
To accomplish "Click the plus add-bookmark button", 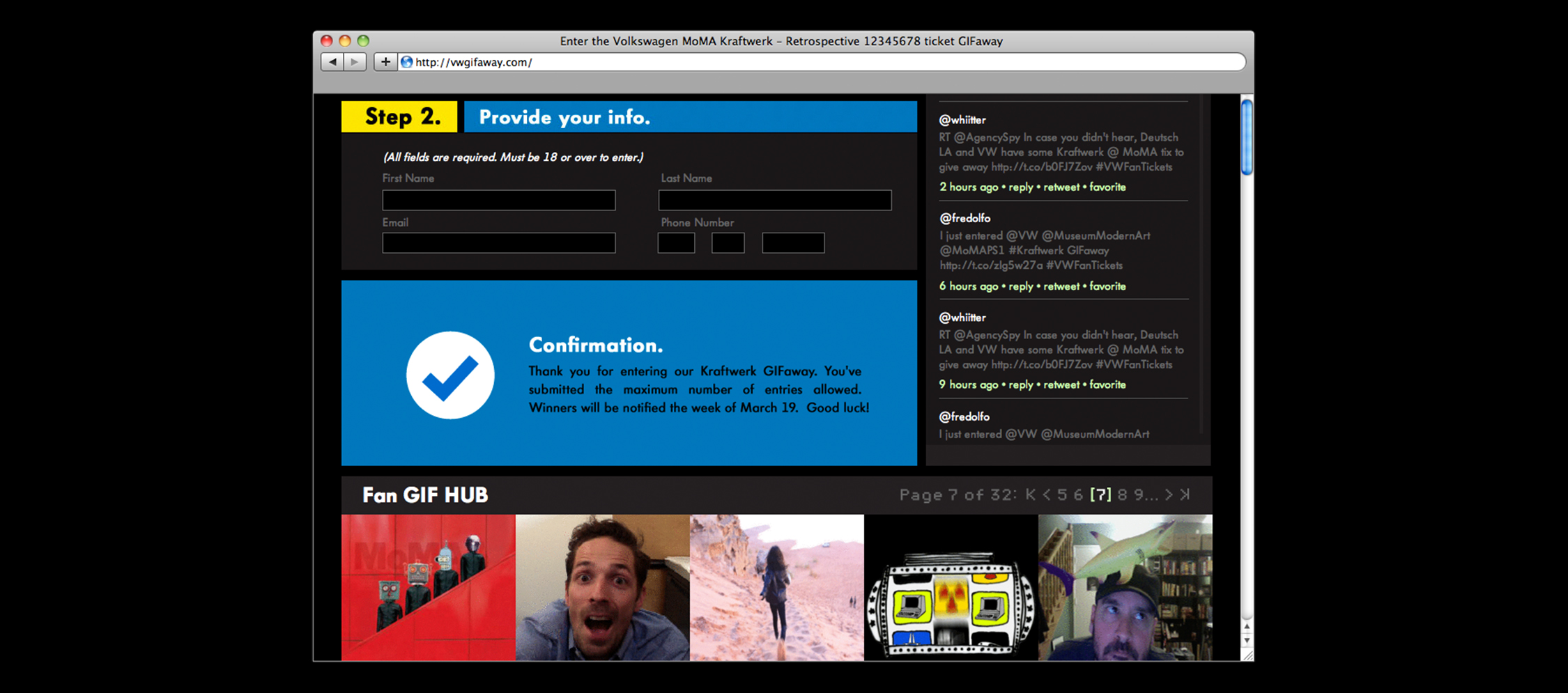I will pos(385,62).
